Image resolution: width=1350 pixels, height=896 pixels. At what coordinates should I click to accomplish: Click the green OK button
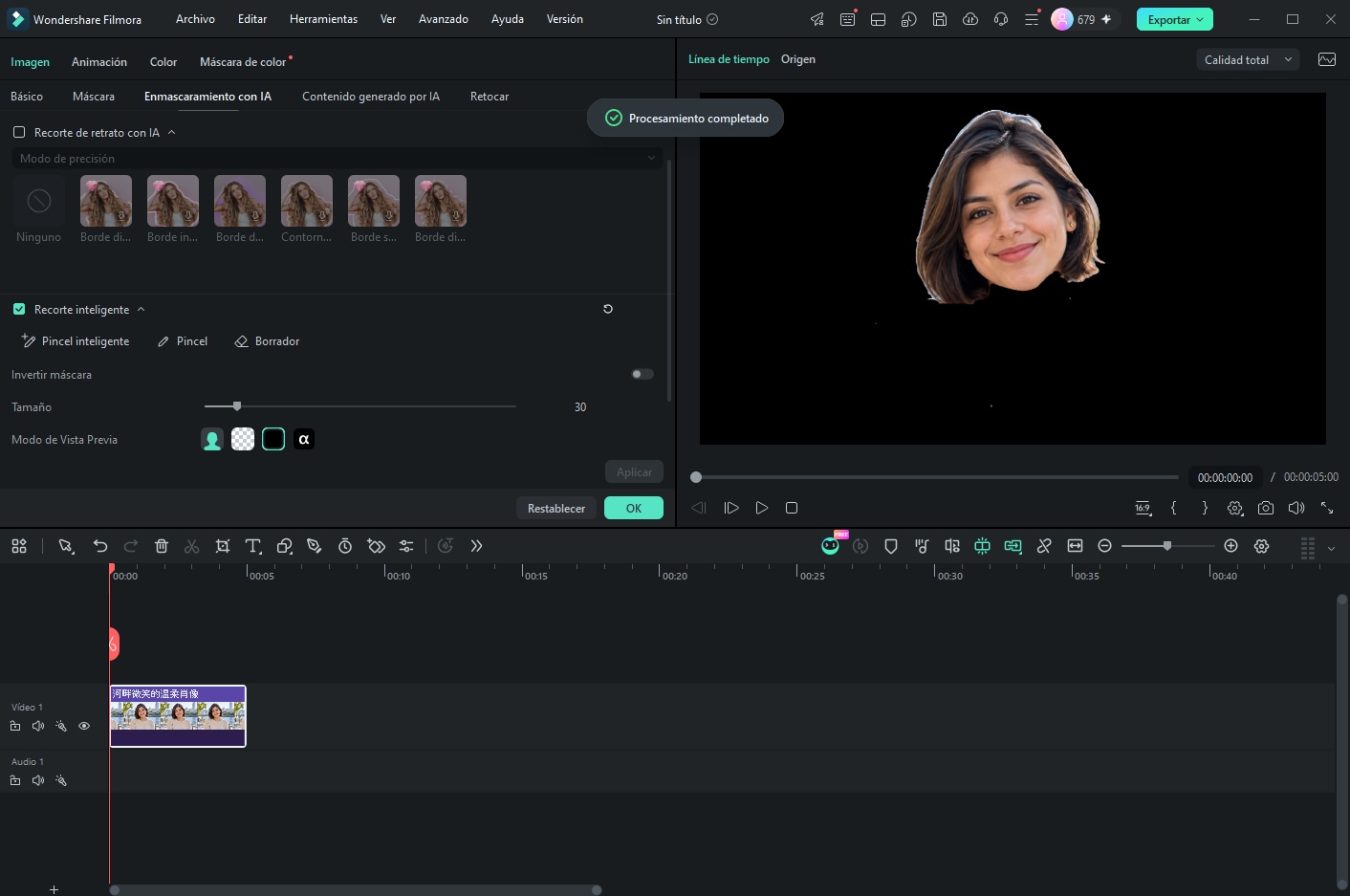(x=634, y=508)
